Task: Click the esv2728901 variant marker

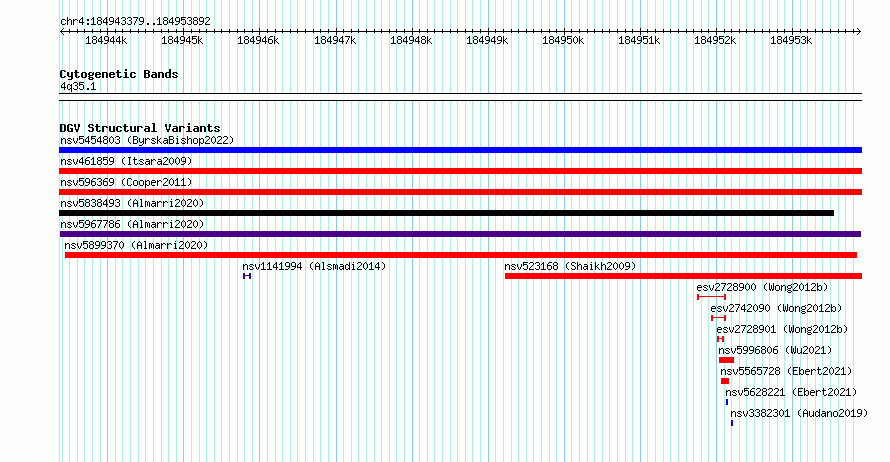Action: 720,339
